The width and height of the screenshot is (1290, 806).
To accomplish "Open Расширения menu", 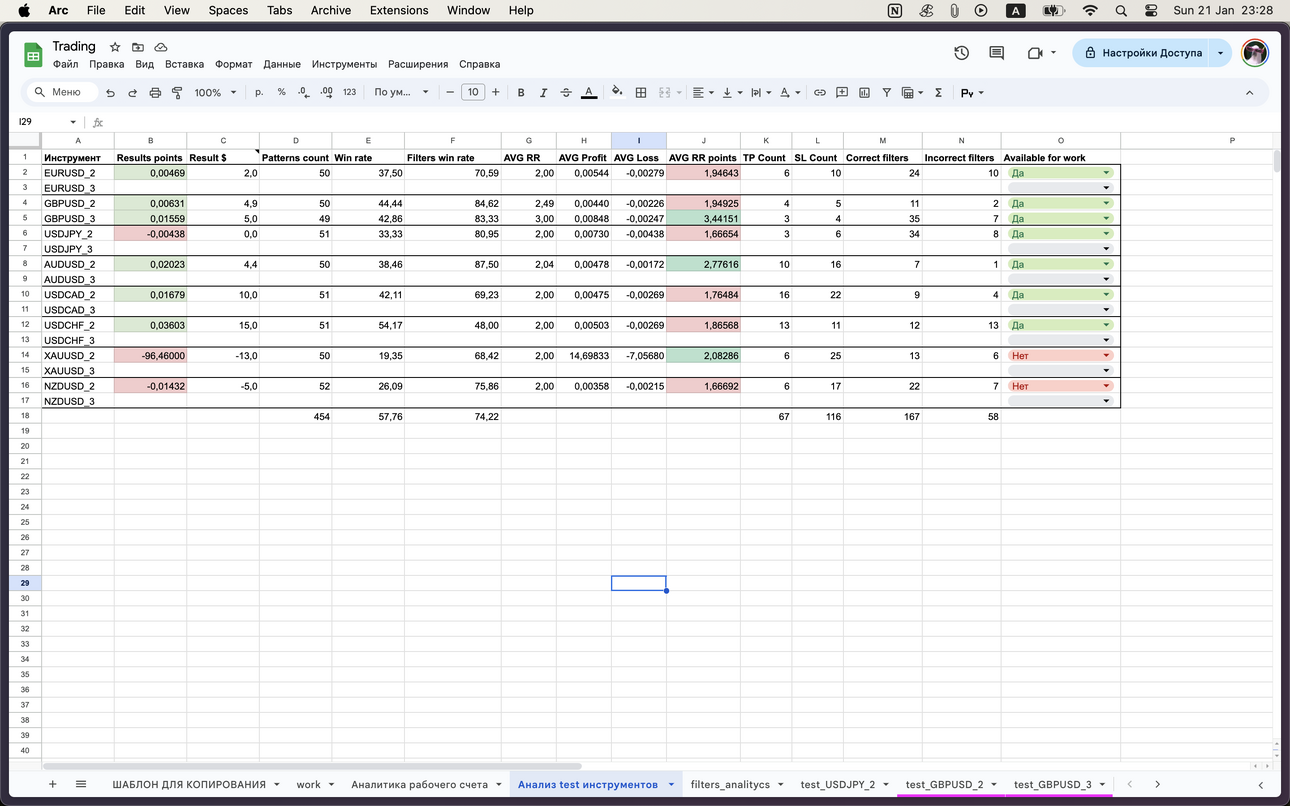I will 418,64.
